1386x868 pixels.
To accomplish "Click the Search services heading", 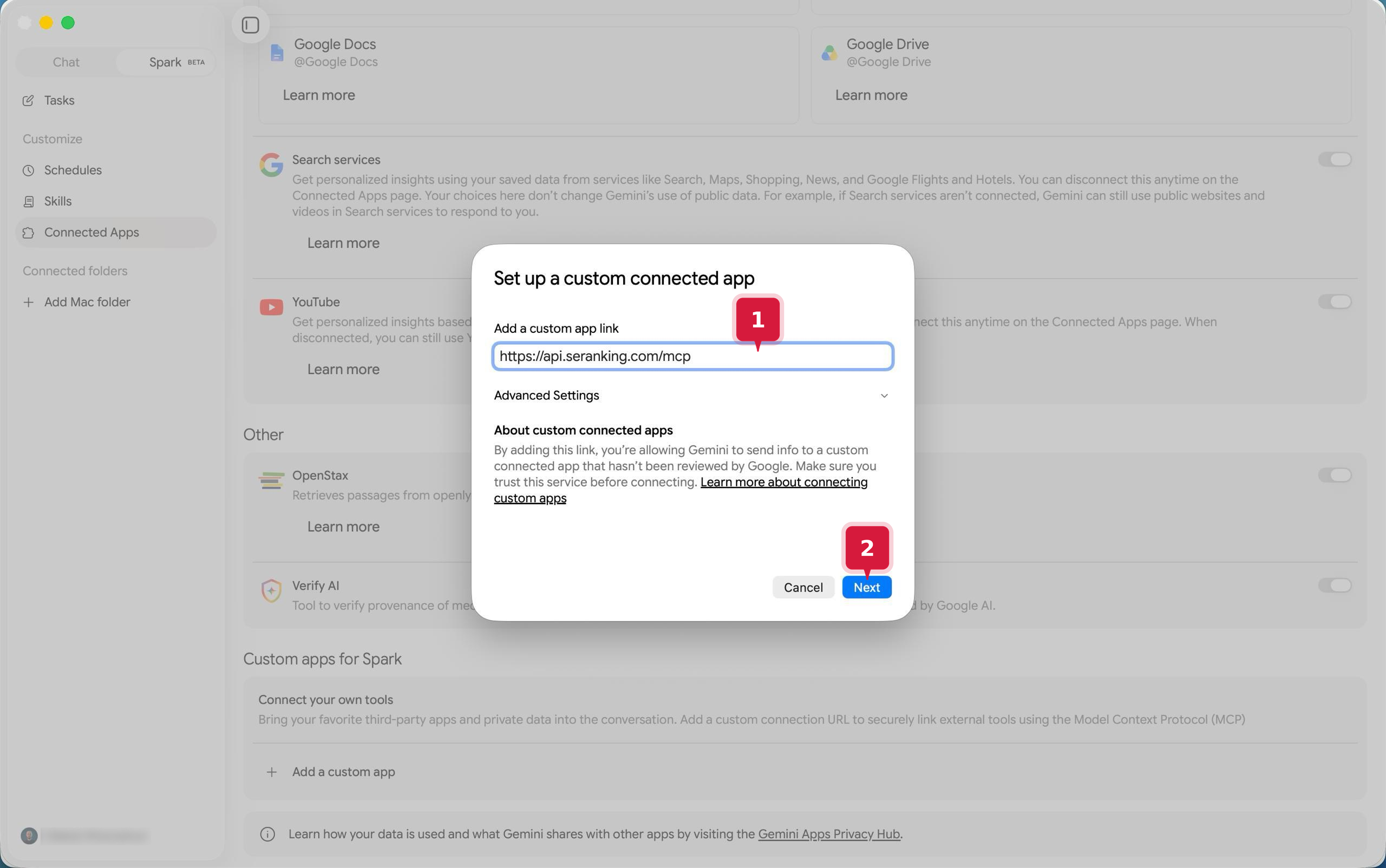I will click(336, 160).
